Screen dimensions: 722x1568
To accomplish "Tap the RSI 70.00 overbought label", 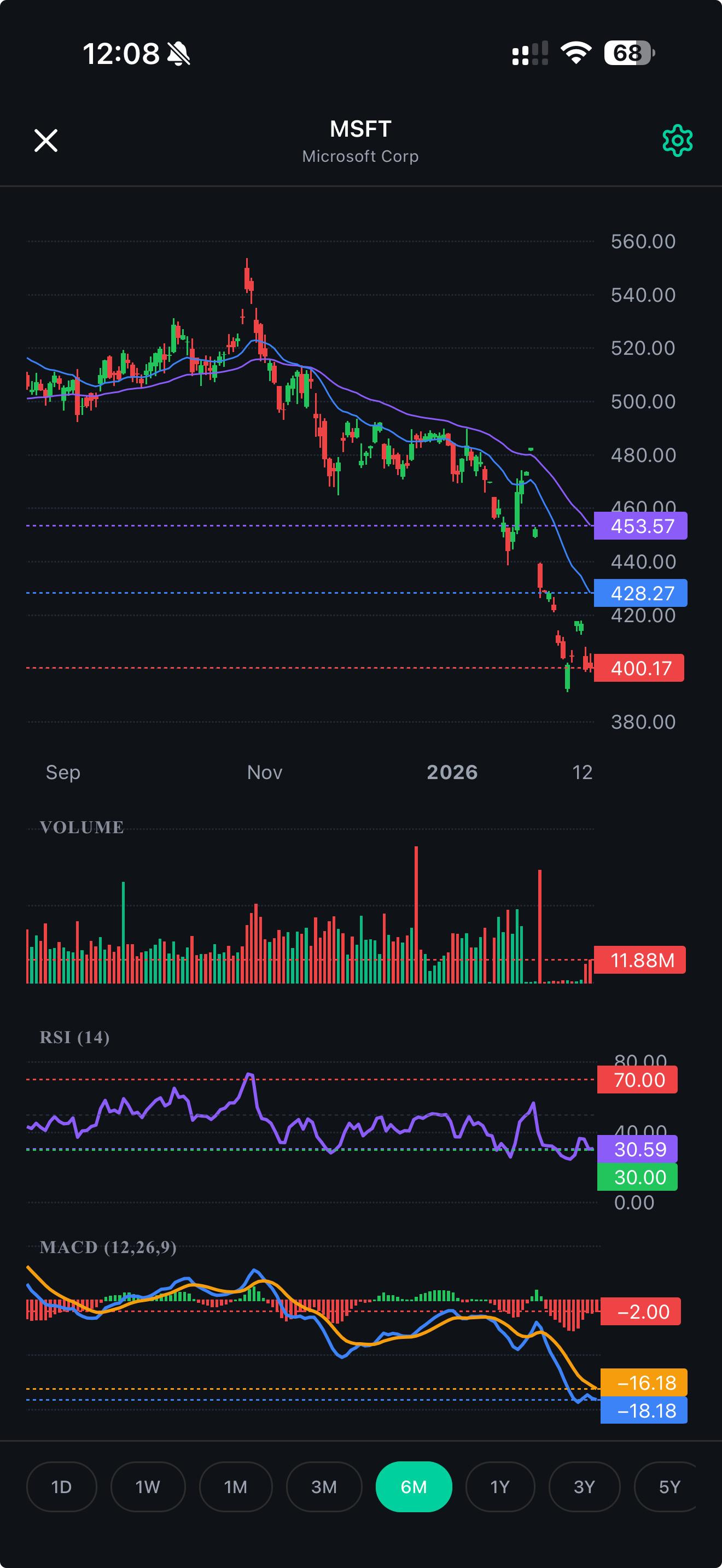I will pyautogui.click(x=637, y=1080).
